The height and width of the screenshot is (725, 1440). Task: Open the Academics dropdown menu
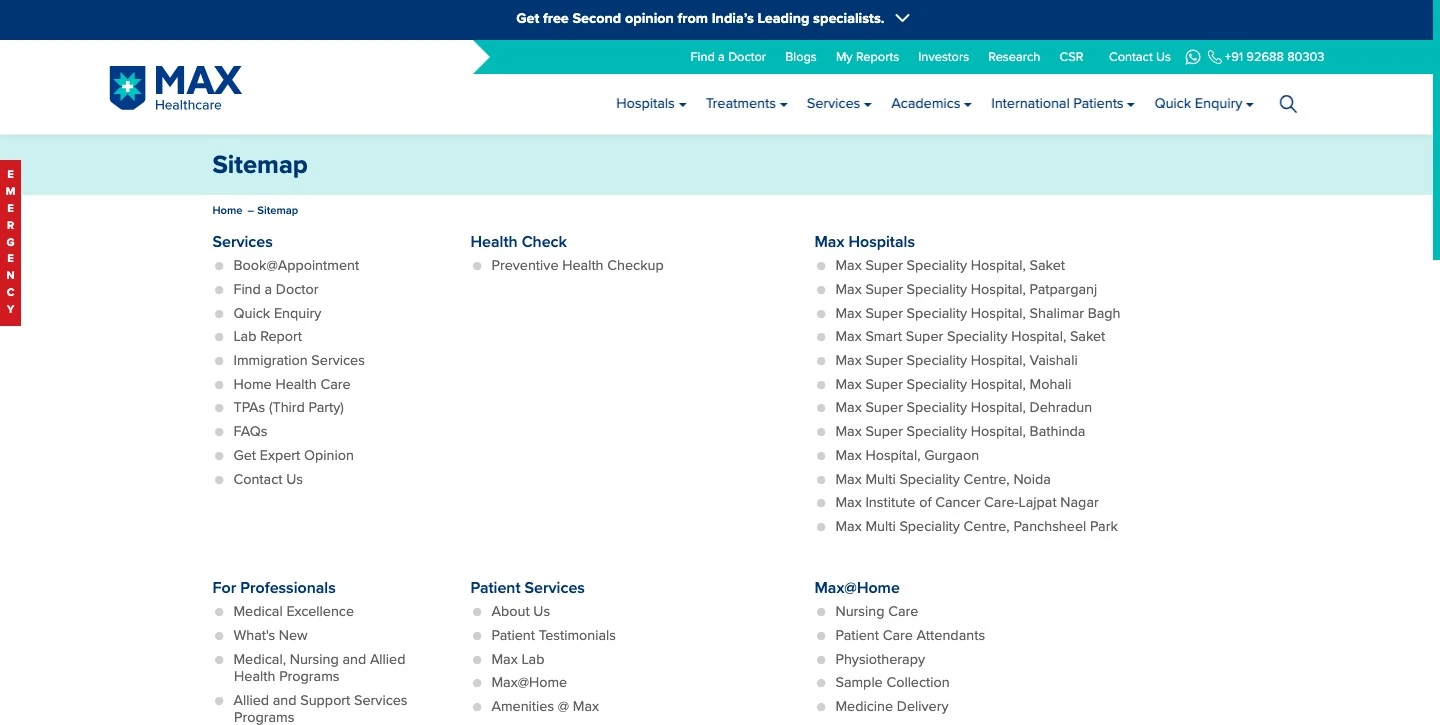coord(931,104)
